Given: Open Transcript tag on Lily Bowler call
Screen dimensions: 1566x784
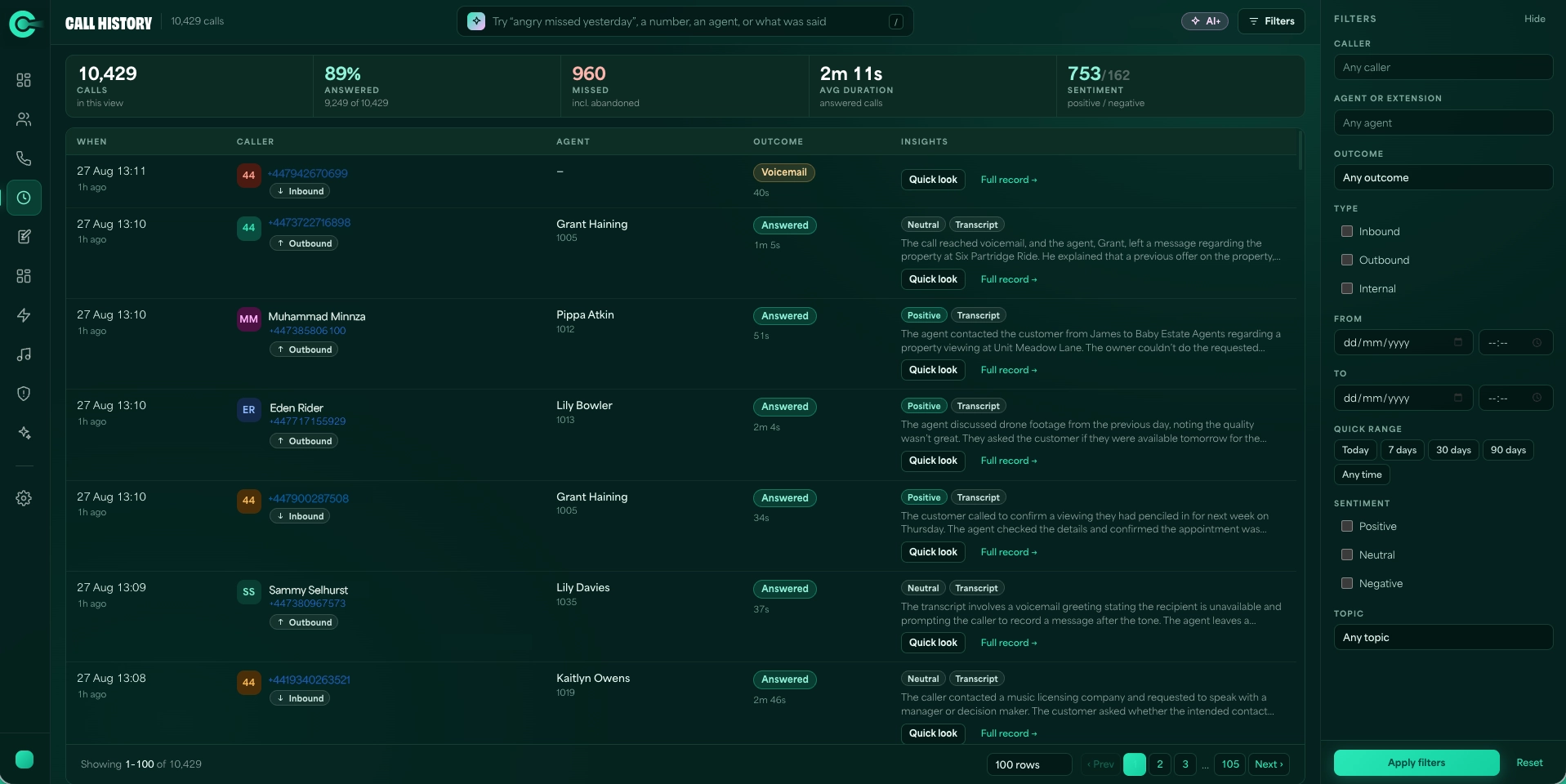Looking at the screenshot, I should 978,406.
